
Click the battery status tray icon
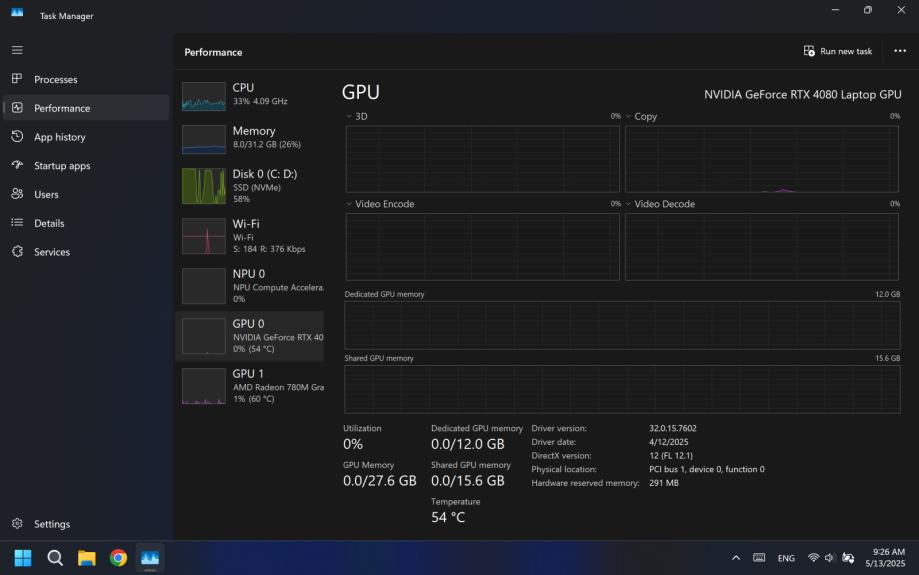847,557
